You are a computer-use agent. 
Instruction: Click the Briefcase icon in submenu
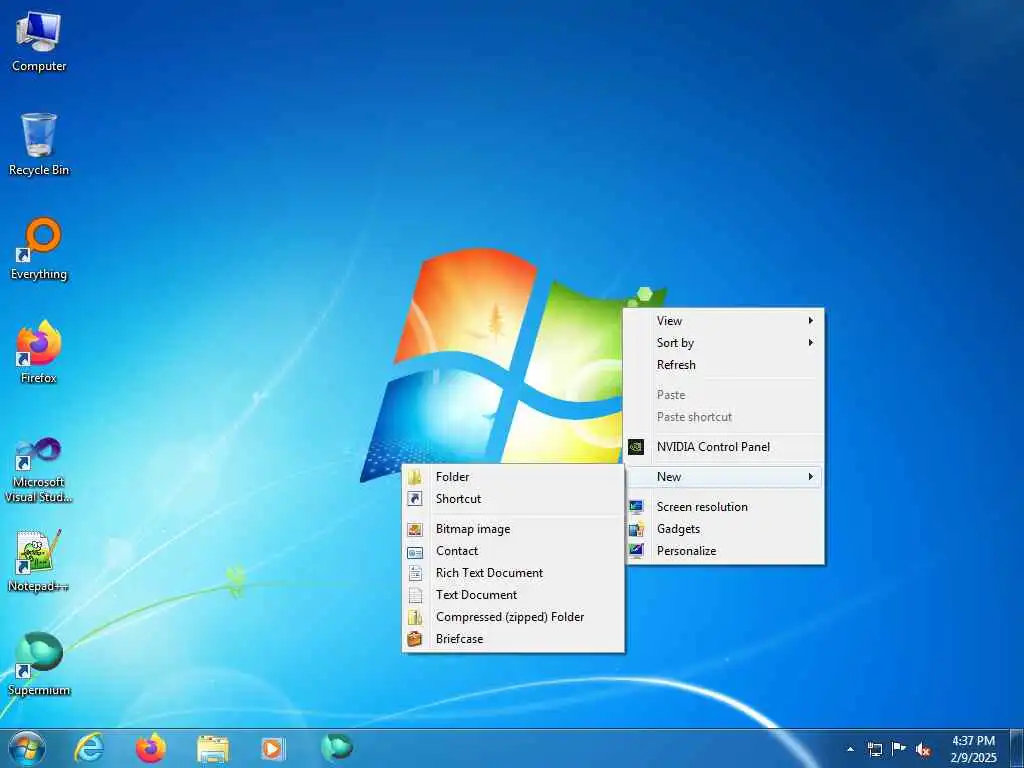[415, 639]
